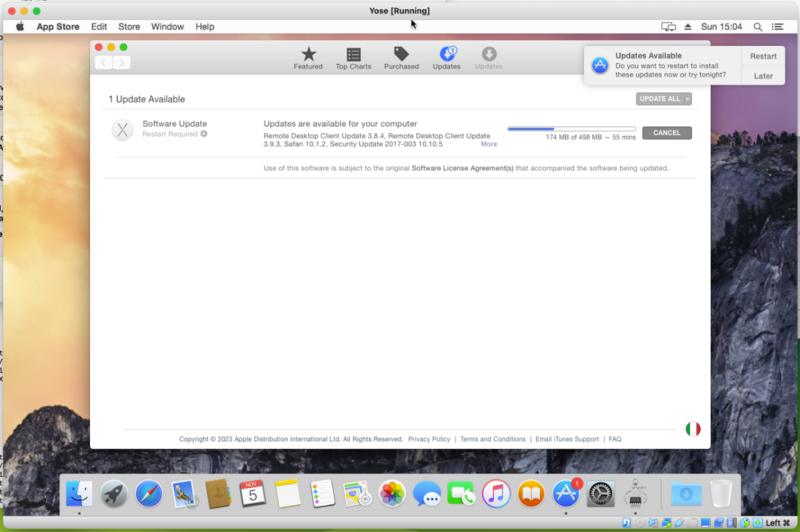The width and height of the screenshot is (800, 532).
Task: Open the Window menu
Action: pos(167,27)
